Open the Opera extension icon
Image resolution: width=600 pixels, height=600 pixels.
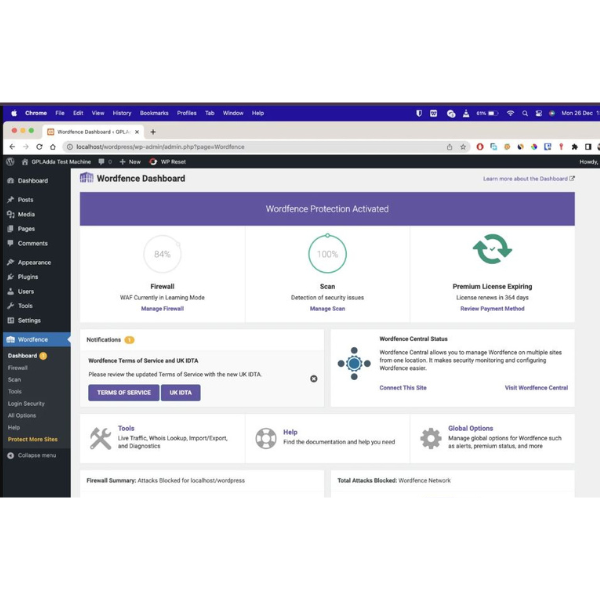pyautogui.click(x=480, y=147)
